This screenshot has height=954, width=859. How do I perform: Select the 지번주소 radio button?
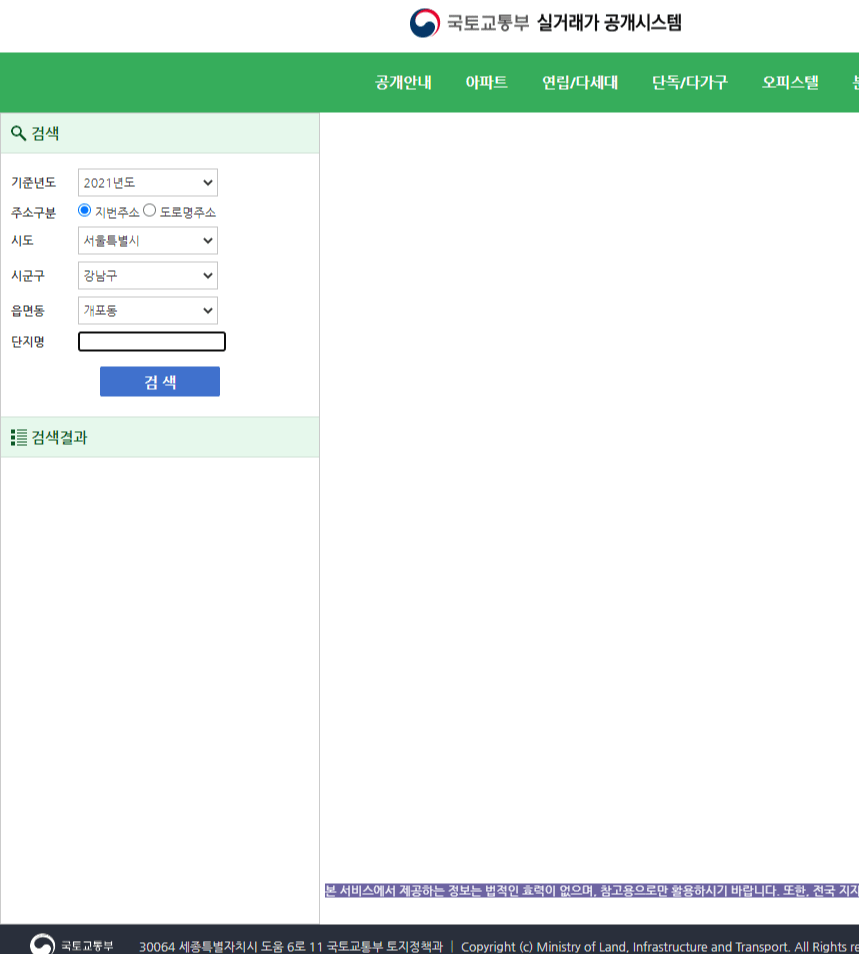coord(85,210)
